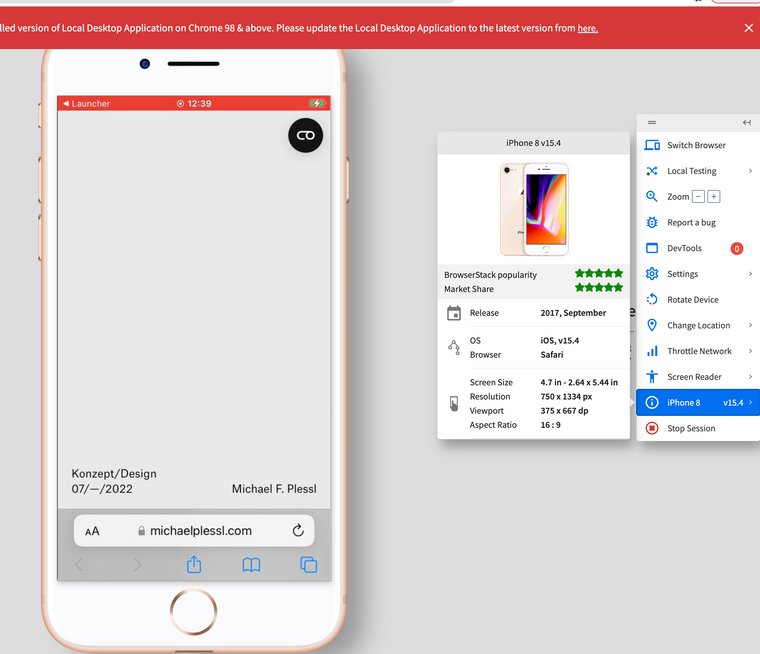This screenshot has height=654, width=760.
Task: Tap the AA reader text-size button
Action: tap(92, 532)
